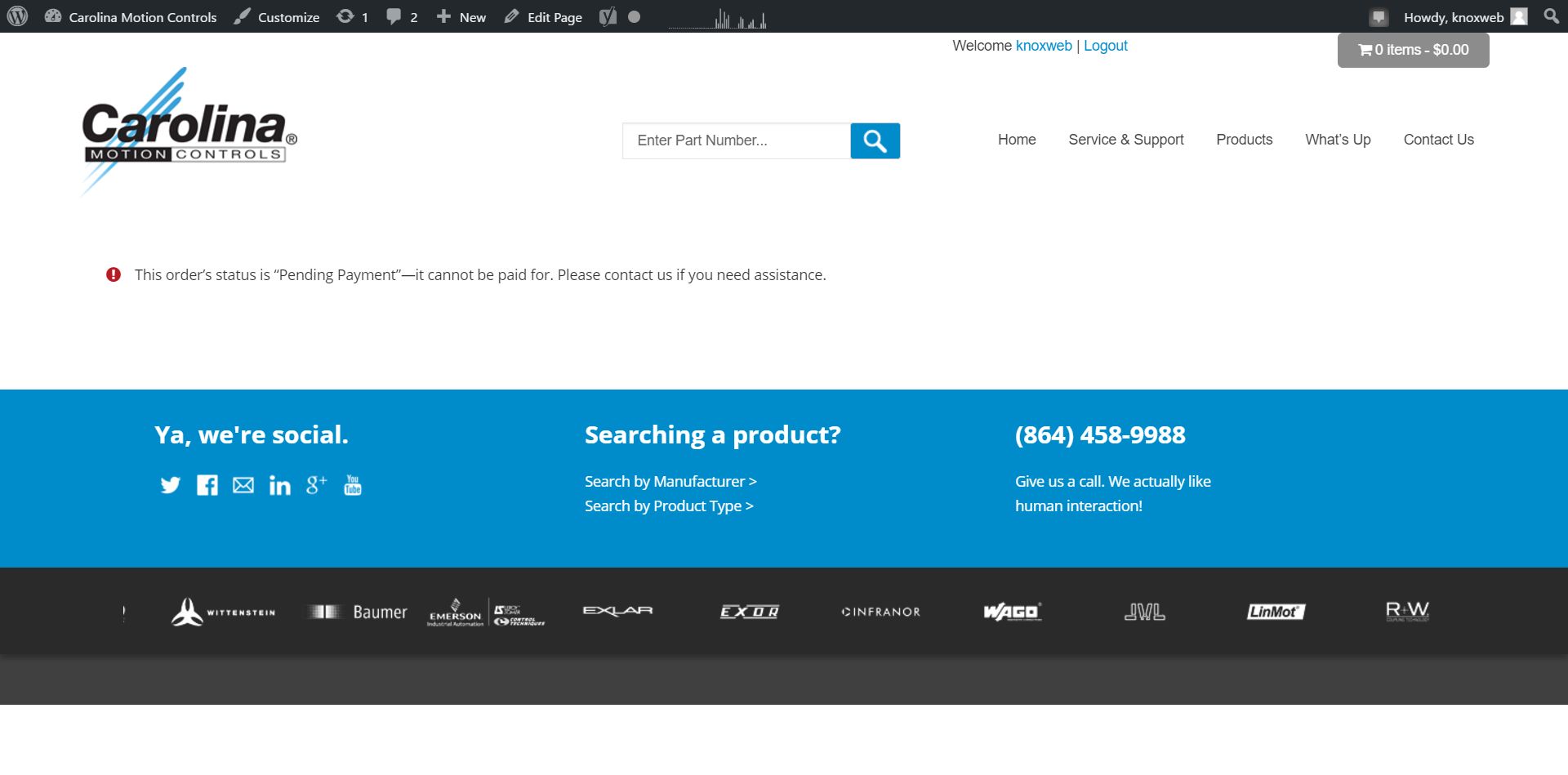
Task: Open the Service & Support menu
Action: pos(1126,140)
